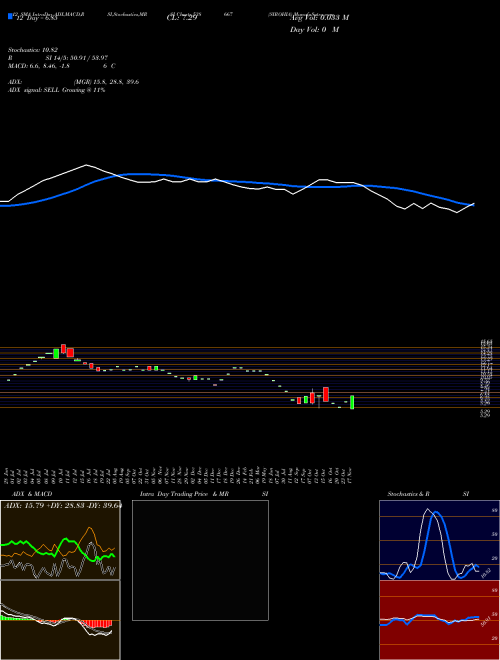
Task: Click the blue 12 Day SMA legend square
Action: coord(10,16)
